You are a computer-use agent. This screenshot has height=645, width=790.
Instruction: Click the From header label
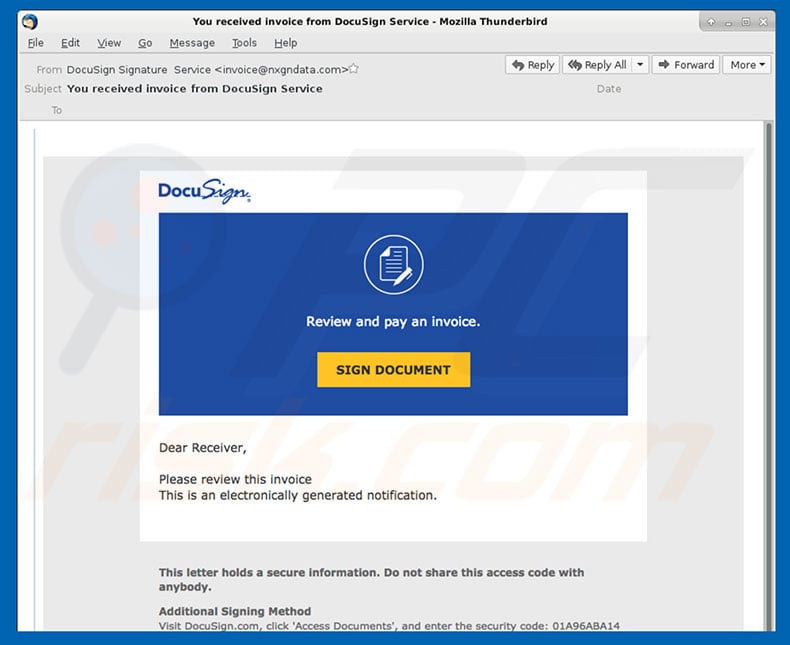tap(49, 70)
